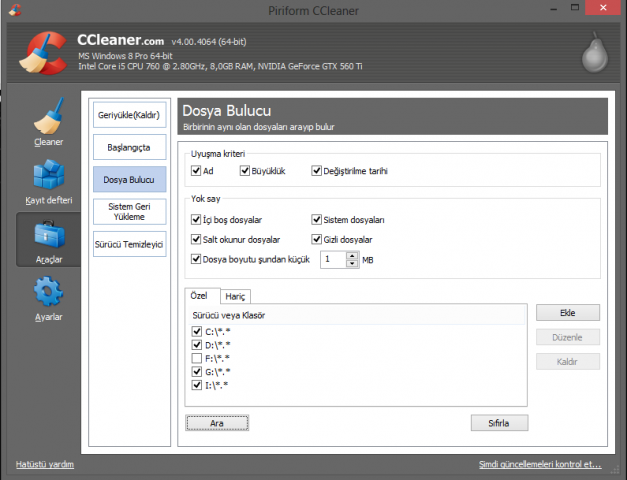627x480 pixels.
Task: Toggle Değiştirilme tarihi checkbox
Action: pyautogui.click(x=316, y=171)
